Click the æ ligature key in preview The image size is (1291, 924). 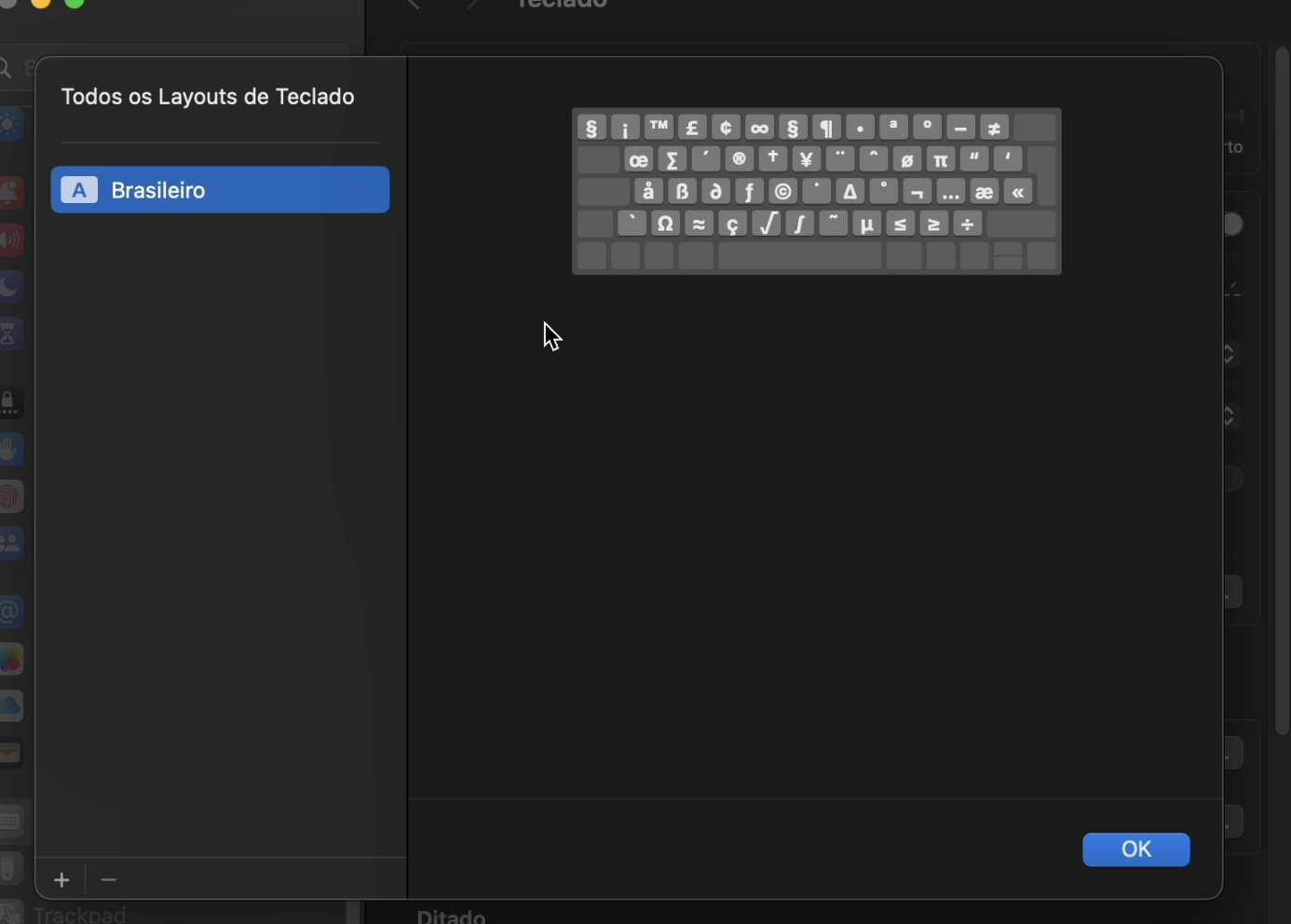pos(984,192)
